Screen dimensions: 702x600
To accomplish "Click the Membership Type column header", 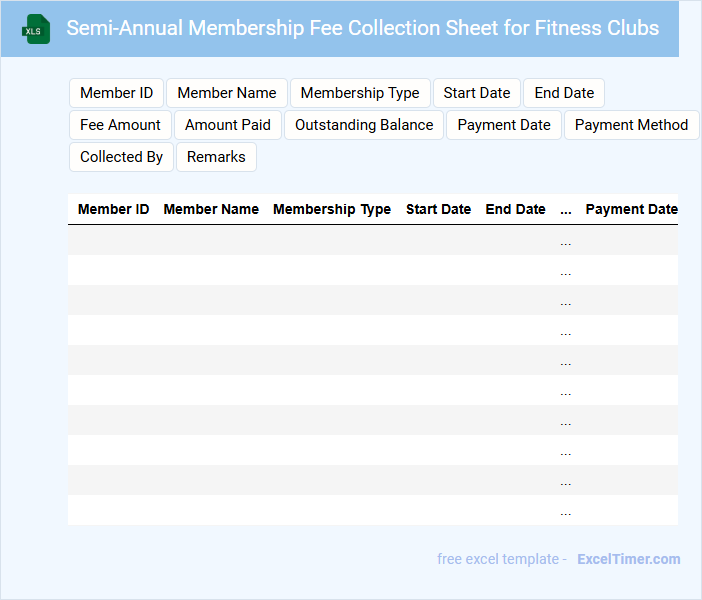I will pyautogui.click(x=332, y=209).
